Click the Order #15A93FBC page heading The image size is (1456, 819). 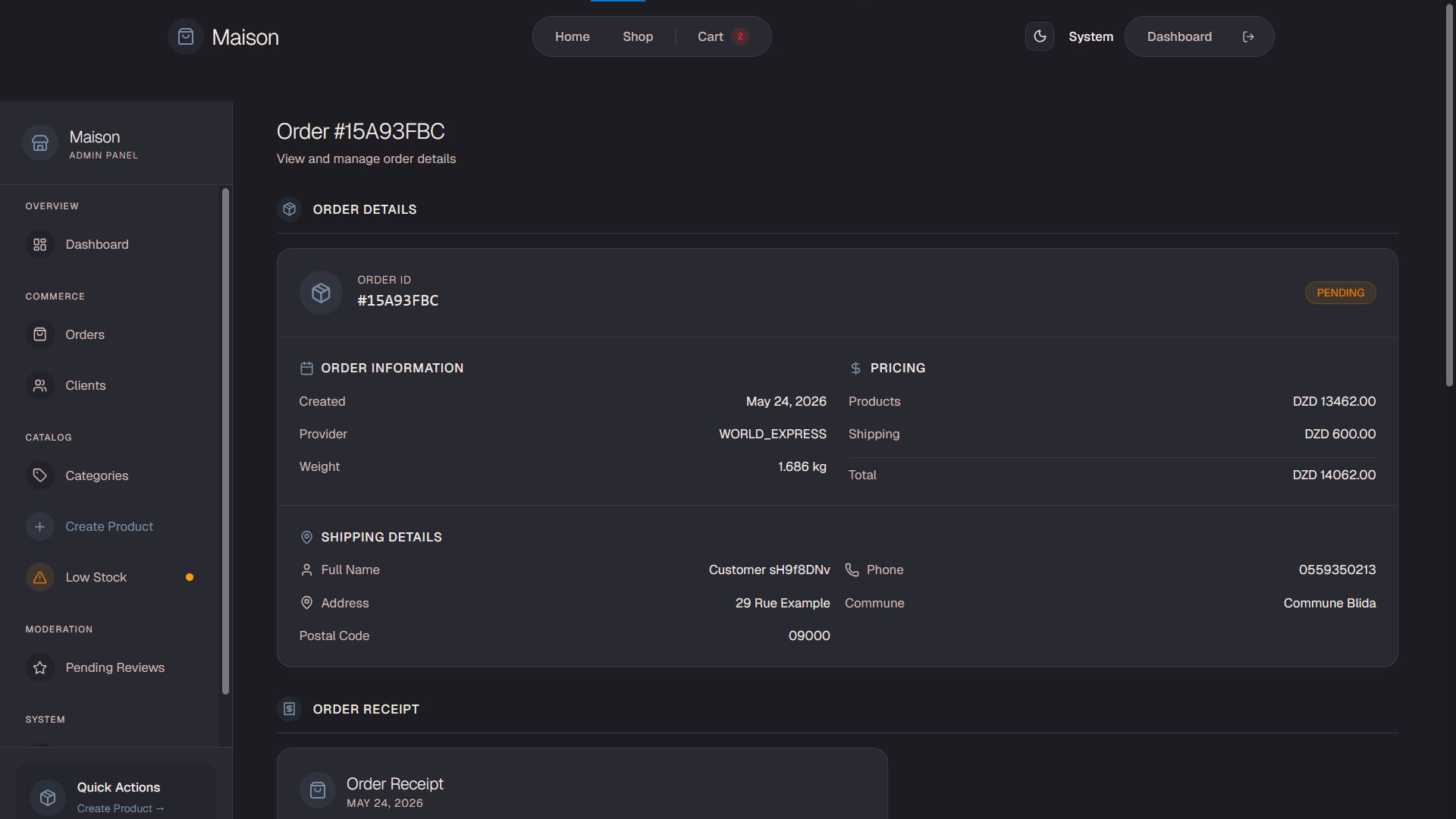pyautogui.click(x=361, y=131)
